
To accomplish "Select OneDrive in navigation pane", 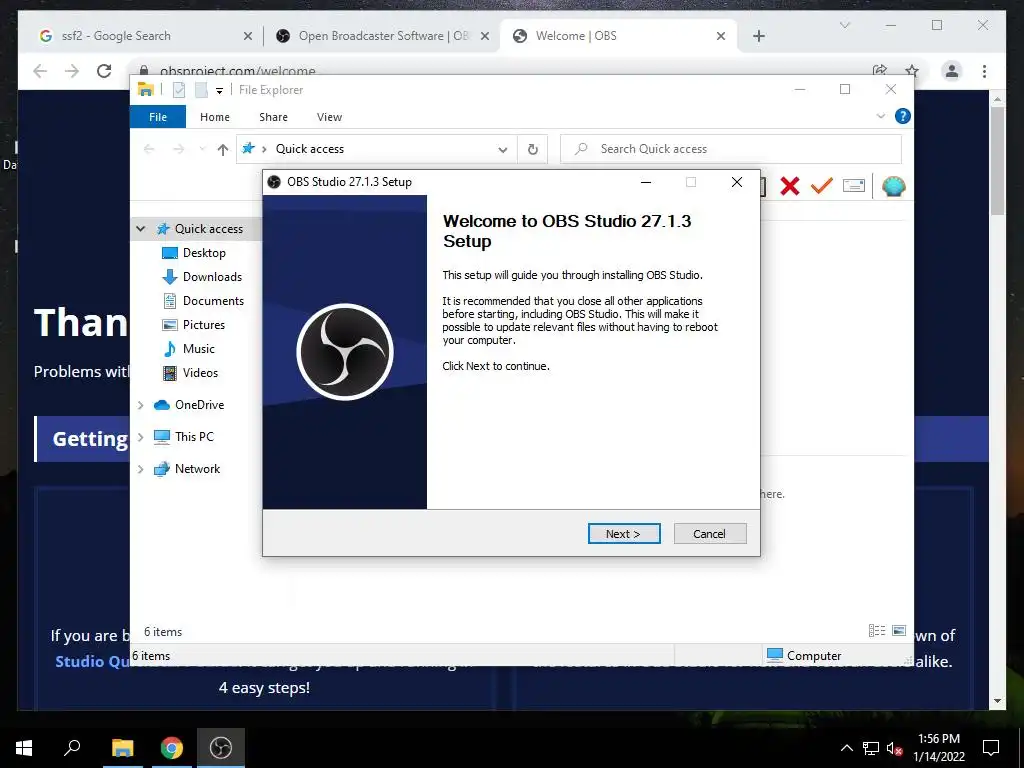I will coord(199,405).
